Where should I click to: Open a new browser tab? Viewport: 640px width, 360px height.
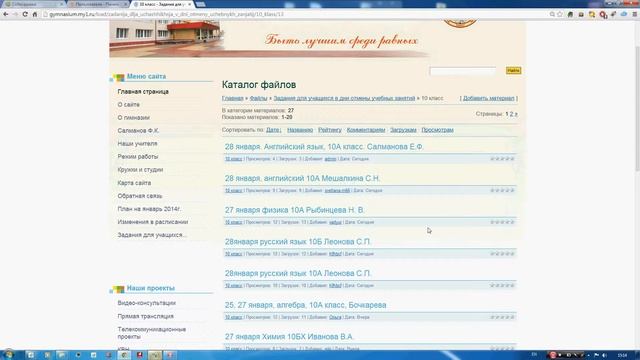pos(200,4)
